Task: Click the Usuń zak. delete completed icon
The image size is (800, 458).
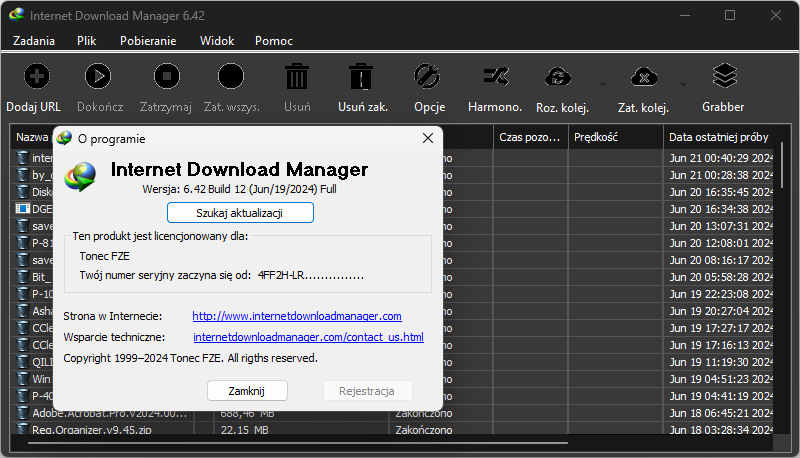Action: click(x=361, y=77)
